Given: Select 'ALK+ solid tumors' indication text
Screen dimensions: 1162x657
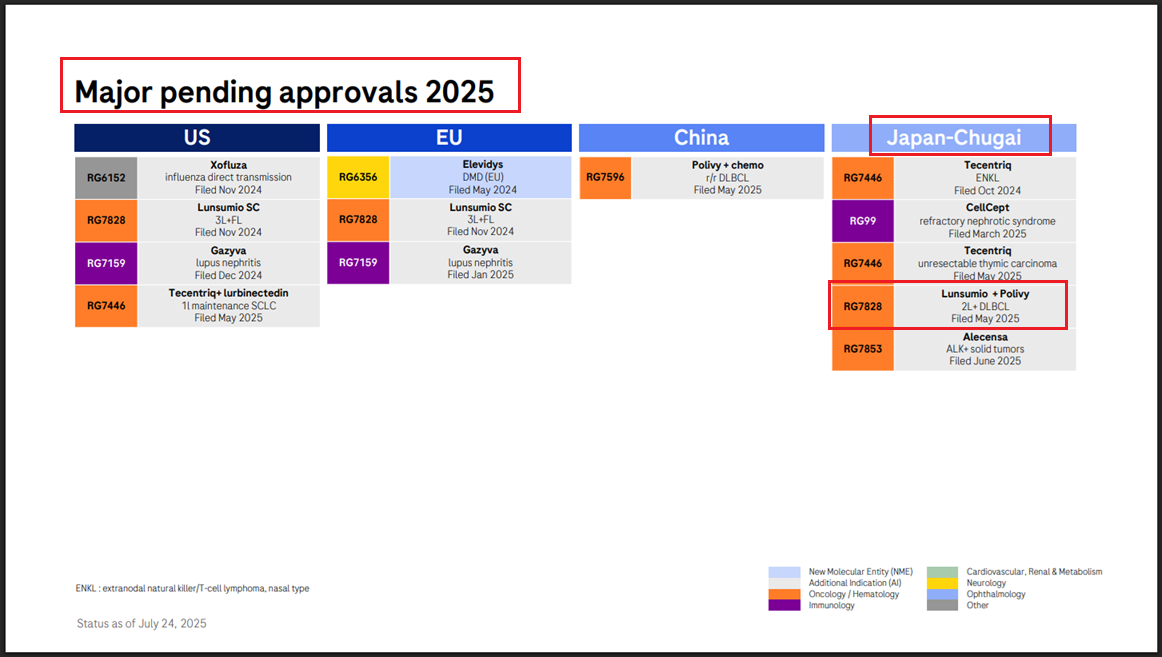Looking at the screenshot, I should coord(985,349).
